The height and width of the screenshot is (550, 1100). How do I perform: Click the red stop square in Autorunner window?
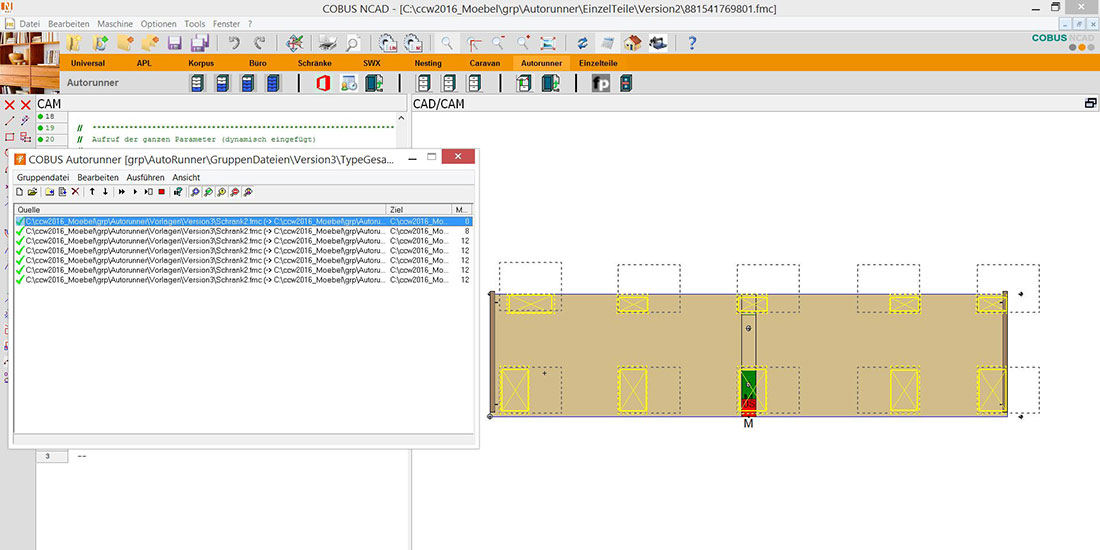tap(161, 192)
